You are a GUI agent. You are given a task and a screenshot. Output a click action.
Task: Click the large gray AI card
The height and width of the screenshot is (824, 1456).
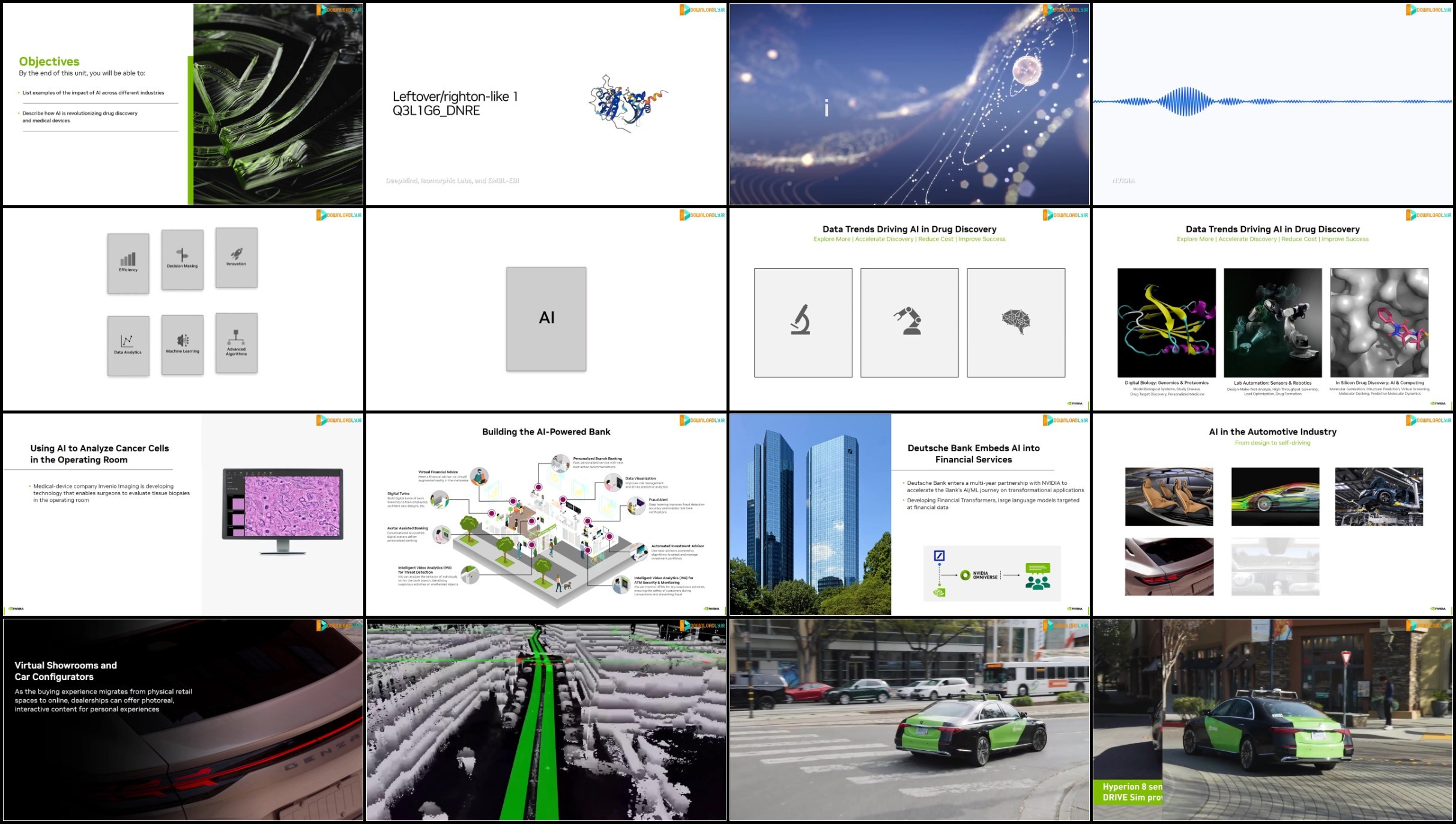tap(546, 319)
